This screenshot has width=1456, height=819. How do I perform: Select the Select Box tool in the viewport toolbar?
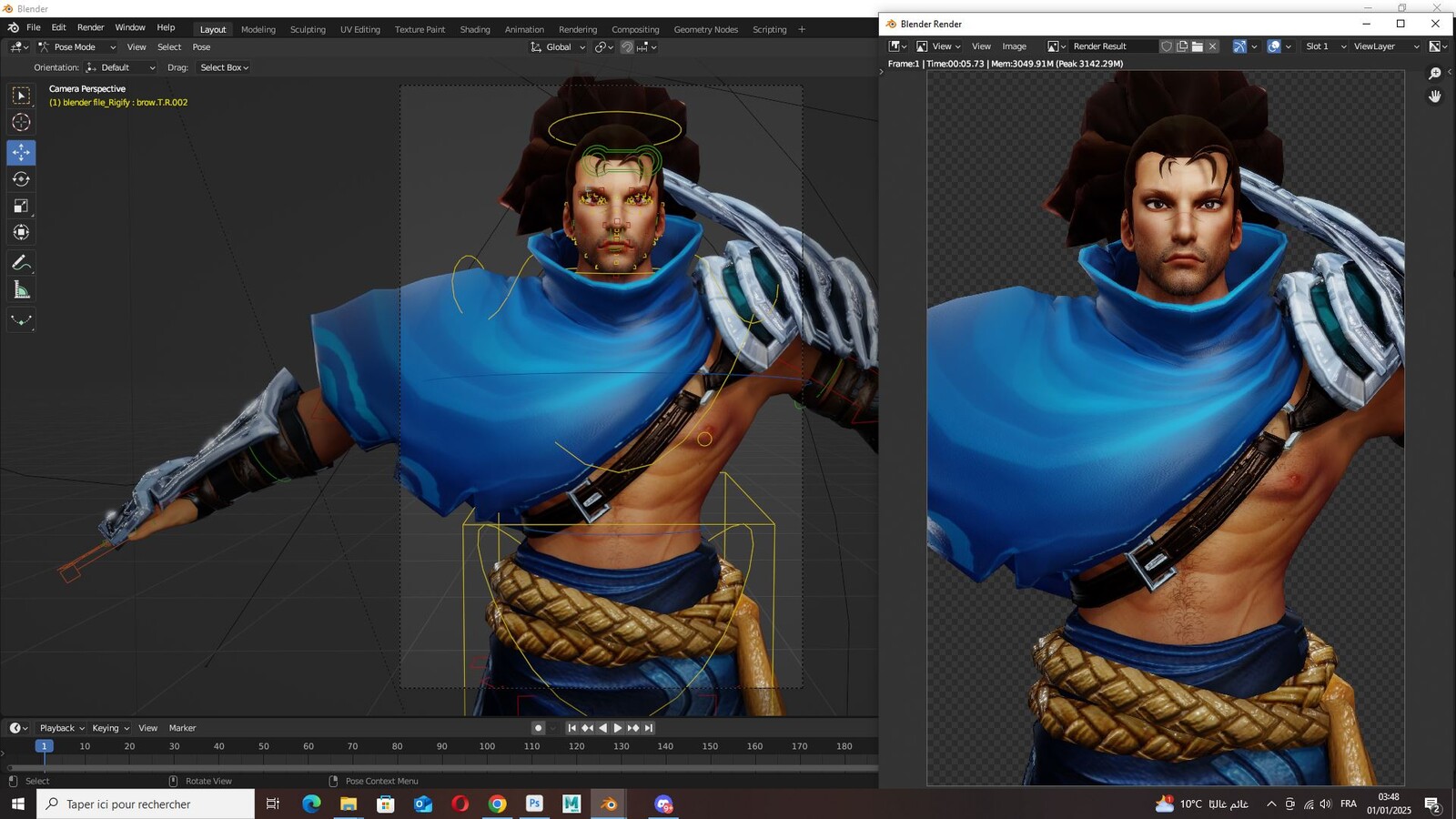[21, 96]
